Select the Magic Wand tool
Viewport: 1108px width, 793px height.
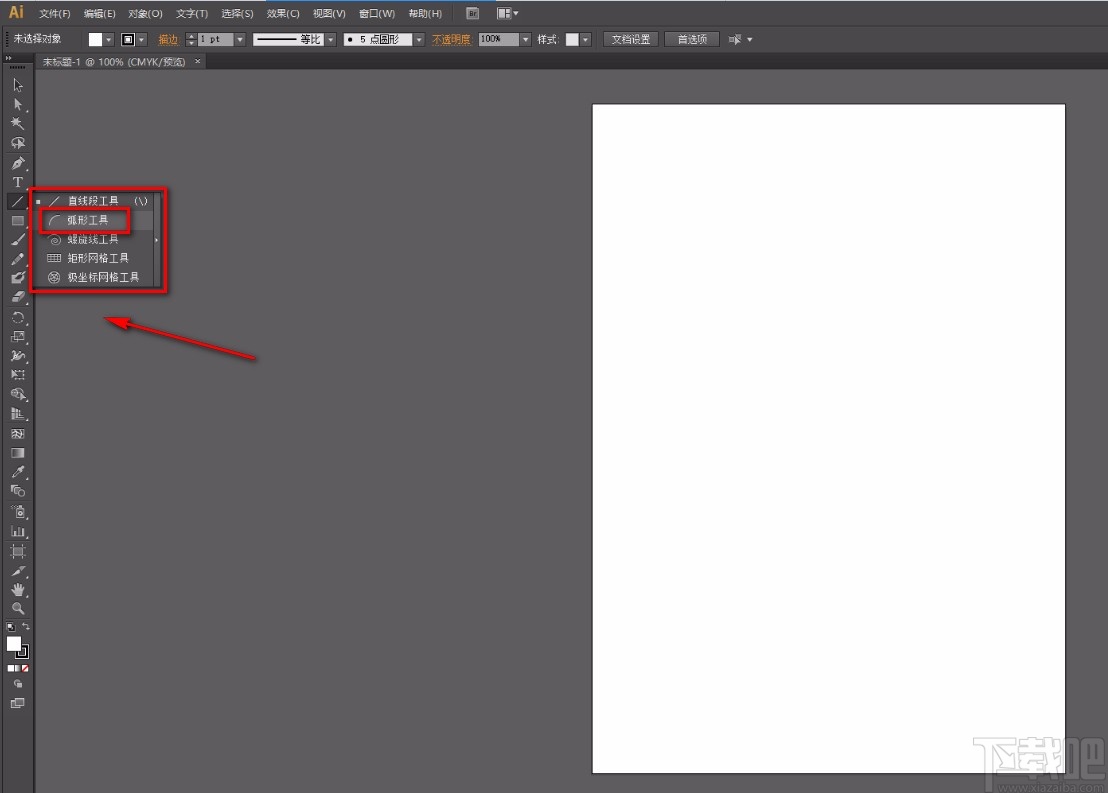tap(18, 124)
